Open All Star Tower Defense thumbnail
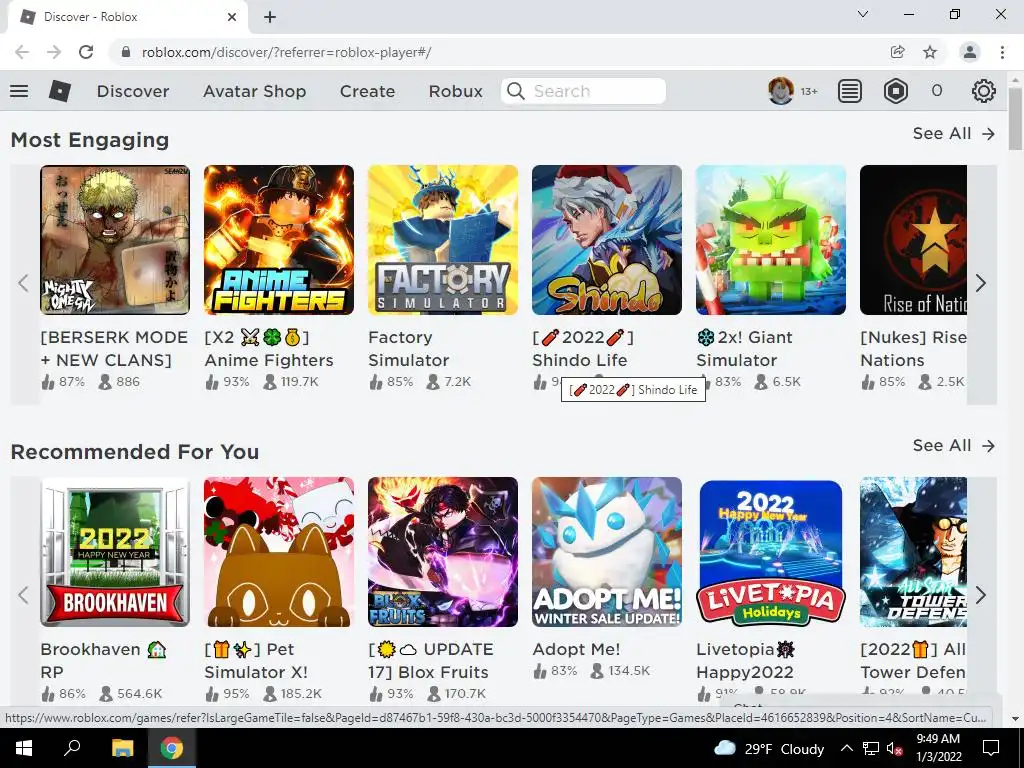Image resolution: width=1024 pixels, height=768 pixels. (913, 552)
